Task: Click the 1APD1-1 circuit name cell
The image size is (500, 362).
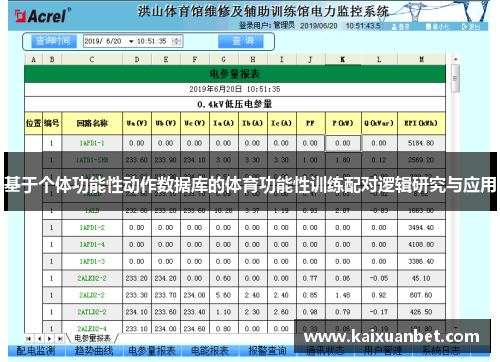Action: tap(92, 143)
